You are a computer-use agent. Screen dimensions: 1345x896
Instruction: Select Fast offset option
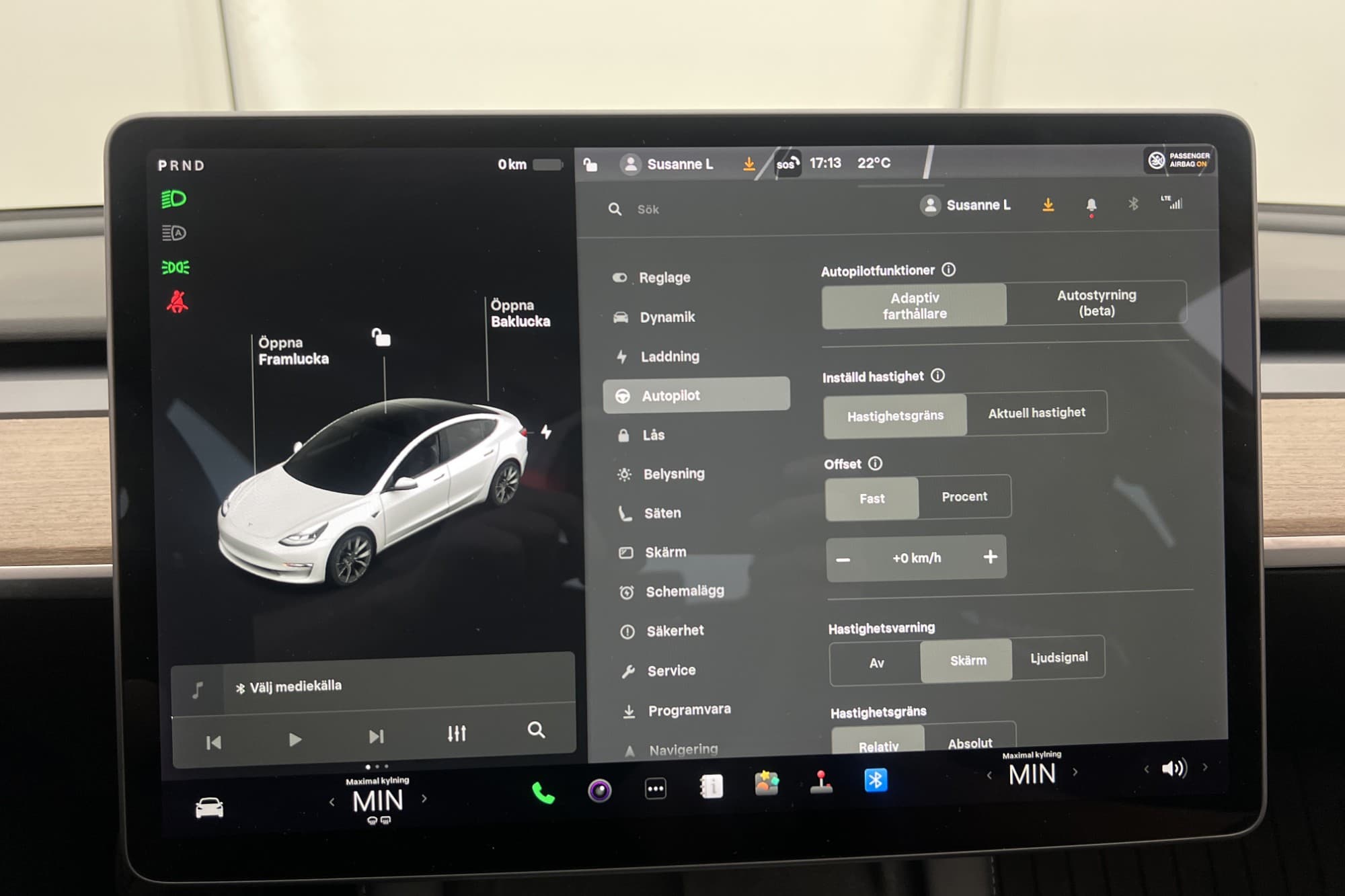tap(872, 498)
